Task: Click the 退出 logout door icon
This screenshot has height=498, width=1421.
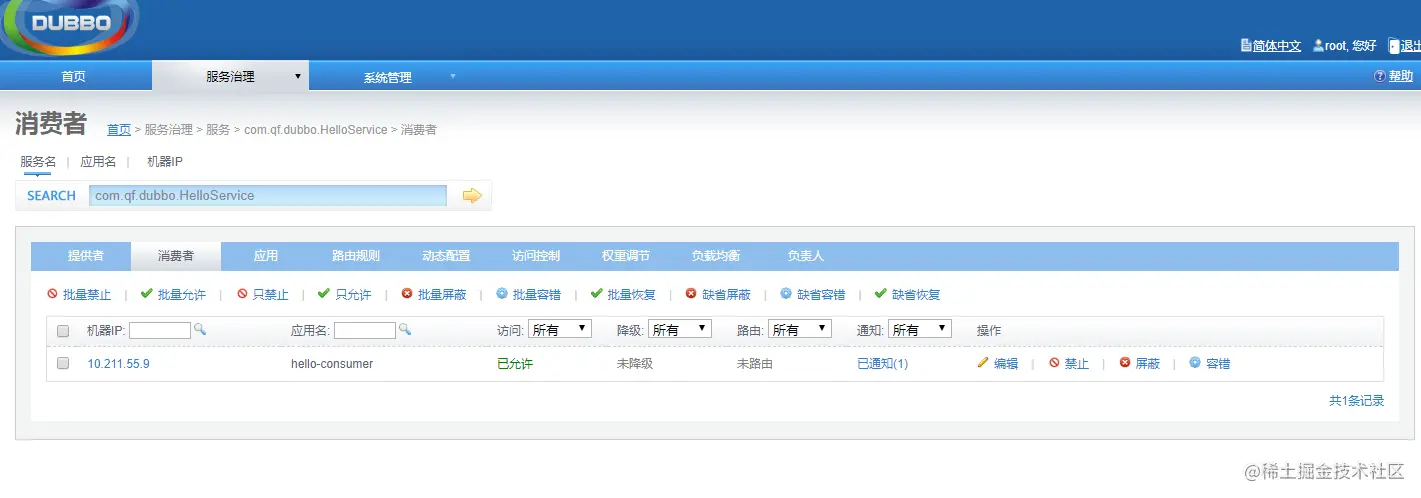Action: (1394, 46)
